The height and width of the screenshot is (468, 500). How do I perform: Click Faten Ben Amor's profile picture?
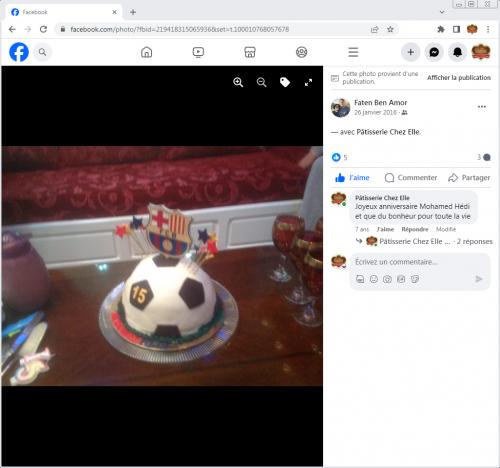[x=340, y=108]
